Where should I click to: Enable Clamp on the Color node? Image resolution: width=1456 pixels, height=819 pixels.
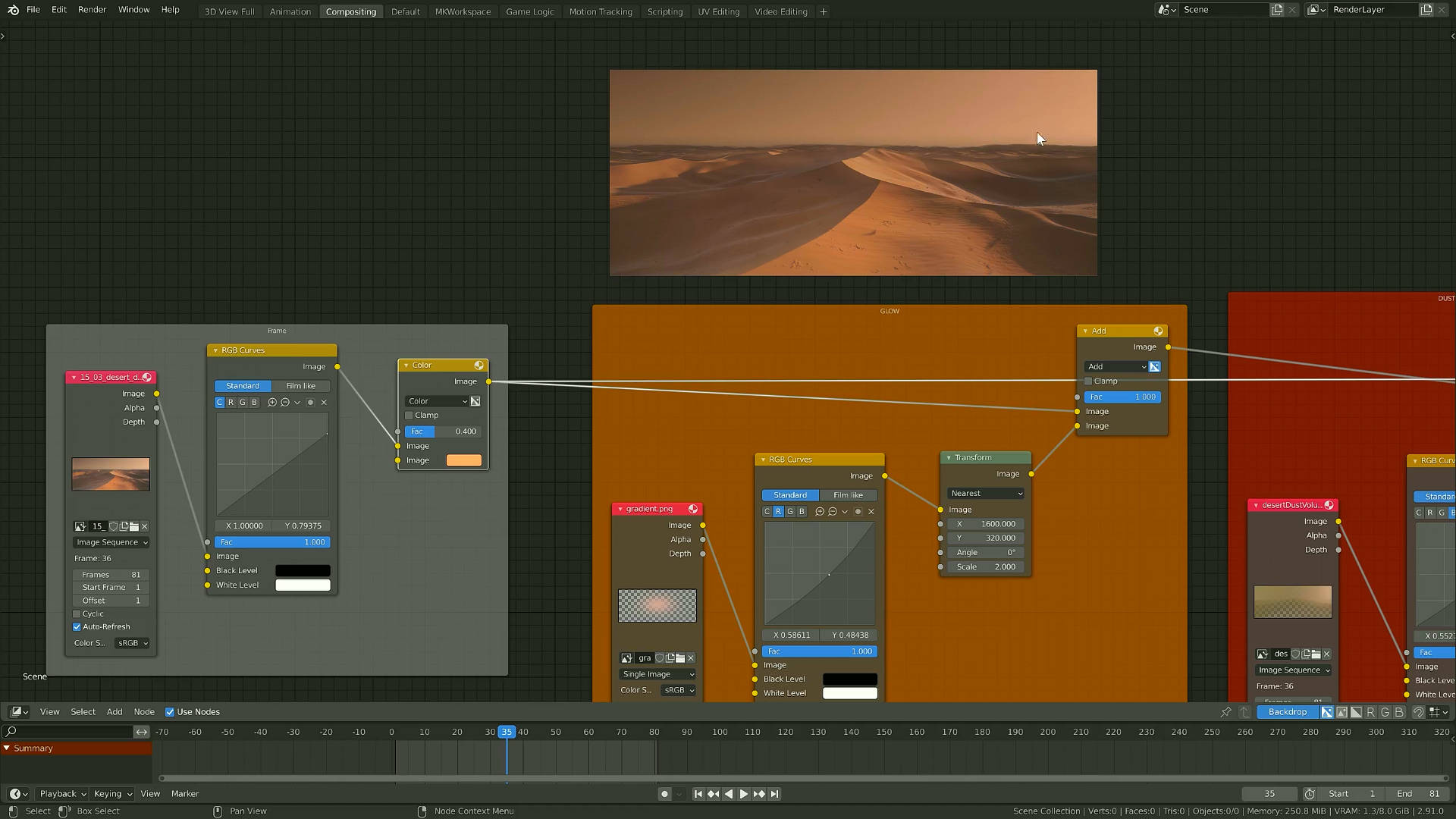(x=409, y=416)
